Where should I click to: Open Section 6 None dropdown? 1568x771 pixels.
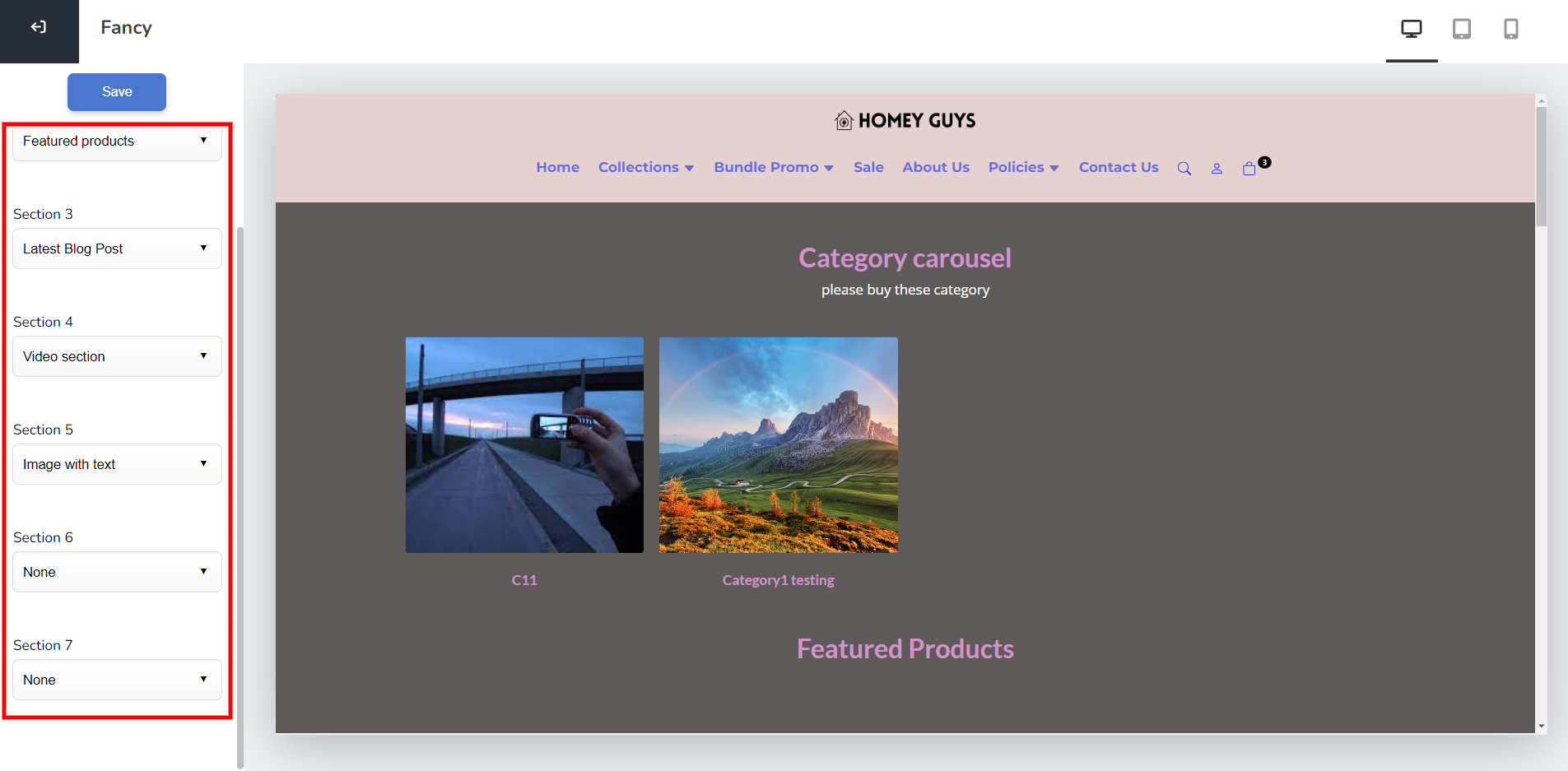pos(117,572)
